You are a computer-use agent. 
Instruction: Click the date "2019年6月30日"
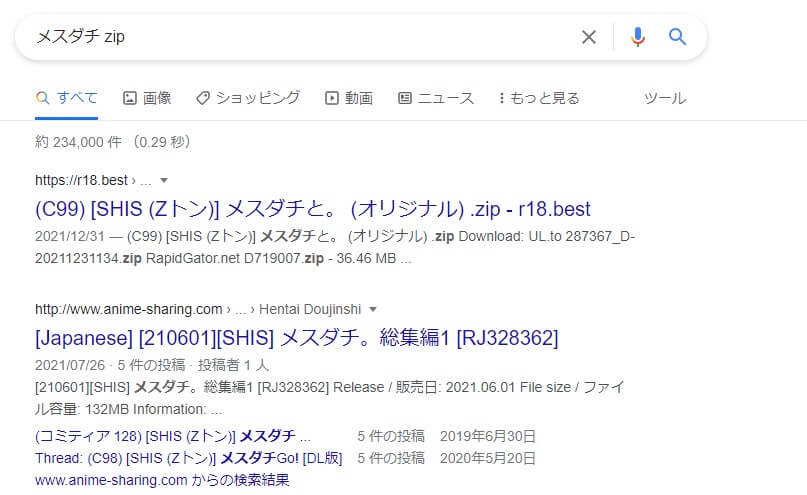point(487,436)
